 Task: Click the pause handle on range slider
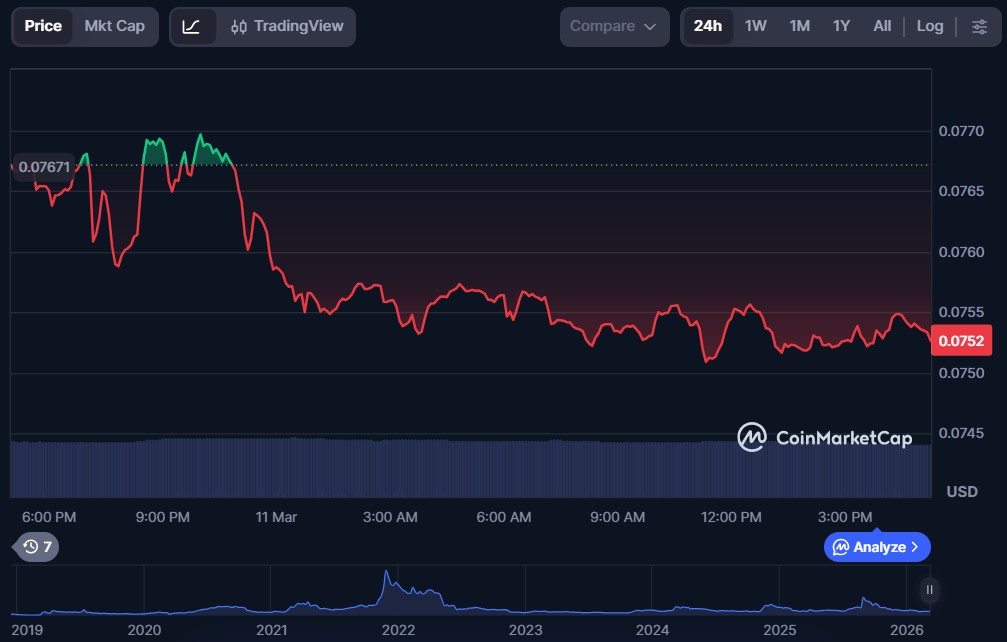[929, 589]
